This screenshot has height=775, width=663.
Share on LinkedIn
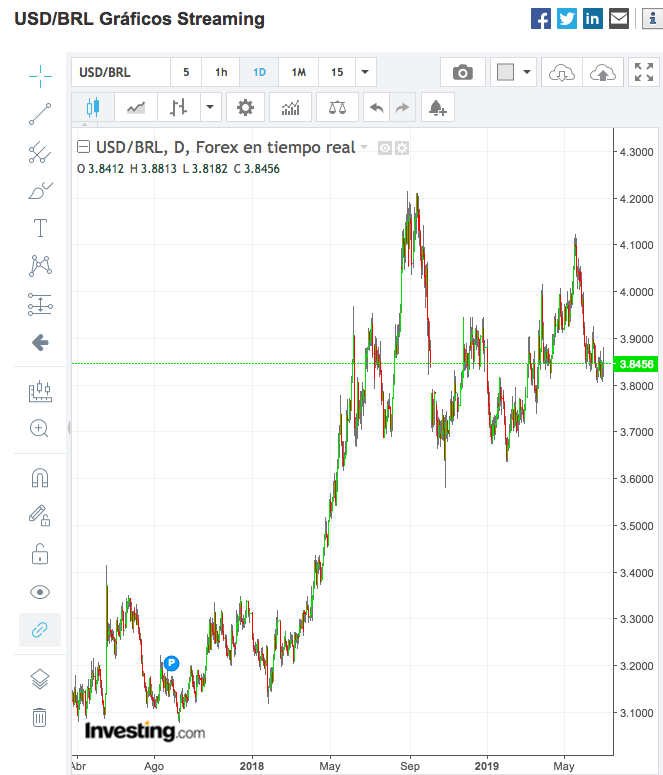click(592, 19)
